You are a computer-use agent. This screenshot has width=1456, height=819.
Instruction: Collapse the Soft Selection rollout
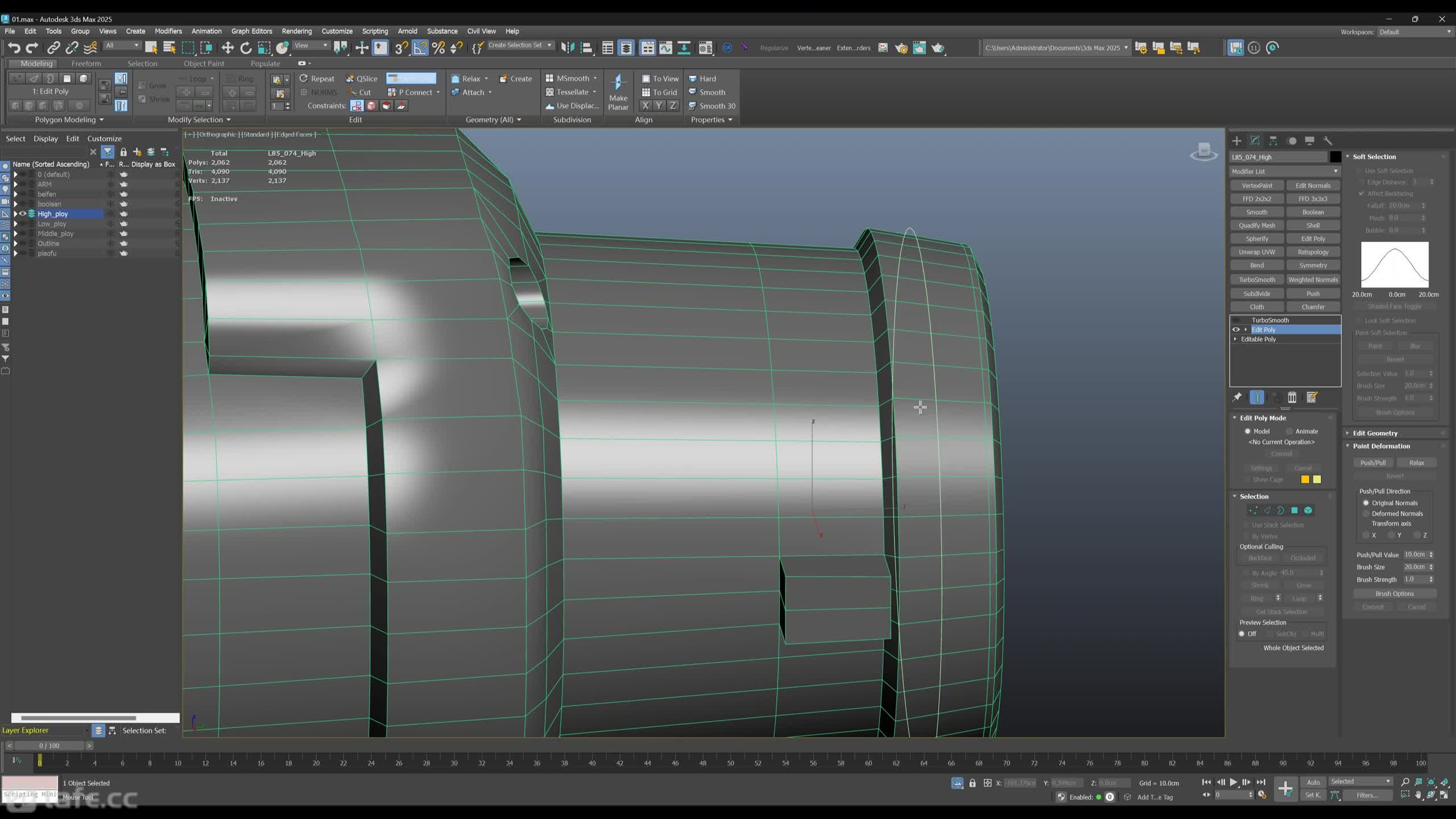click(1374, 156)
